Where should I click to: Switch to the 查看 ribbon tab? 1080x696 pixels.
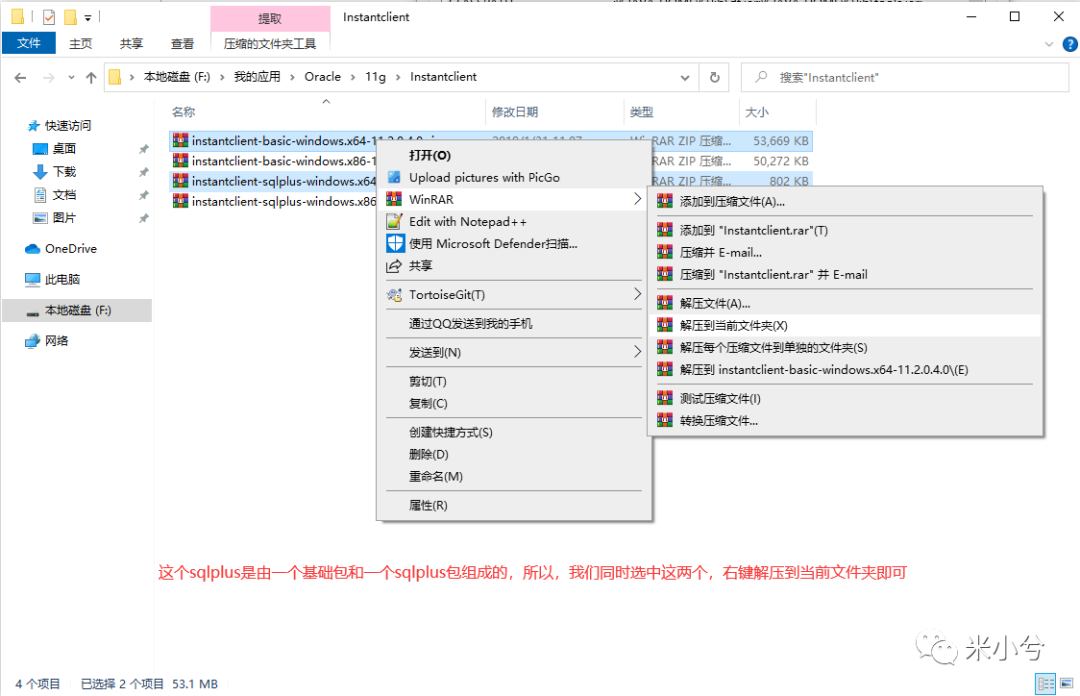[x=183, y=43]
